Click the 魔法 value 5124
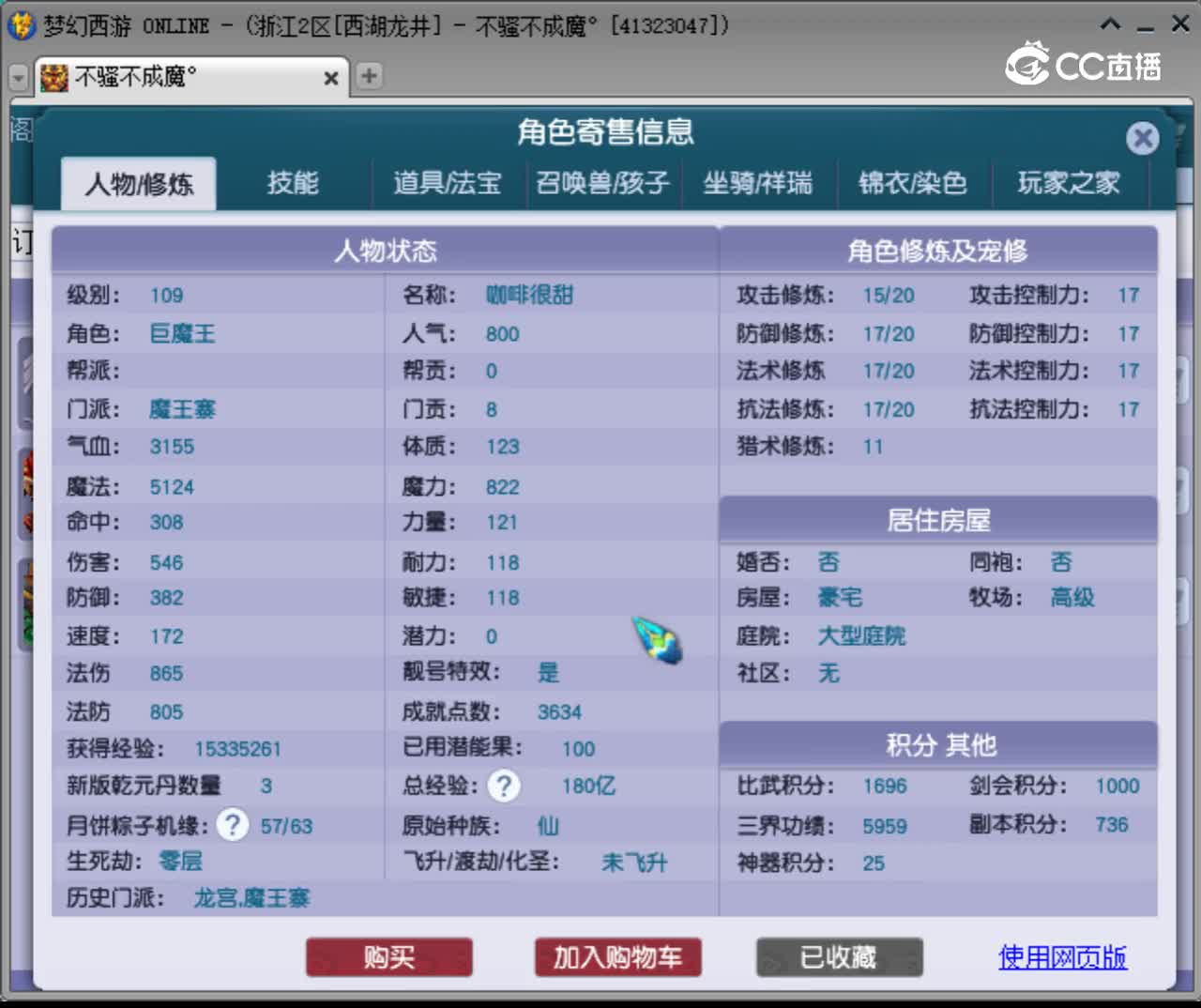The width and height of the screenshot is (1201, 1008). coord(172,487)
